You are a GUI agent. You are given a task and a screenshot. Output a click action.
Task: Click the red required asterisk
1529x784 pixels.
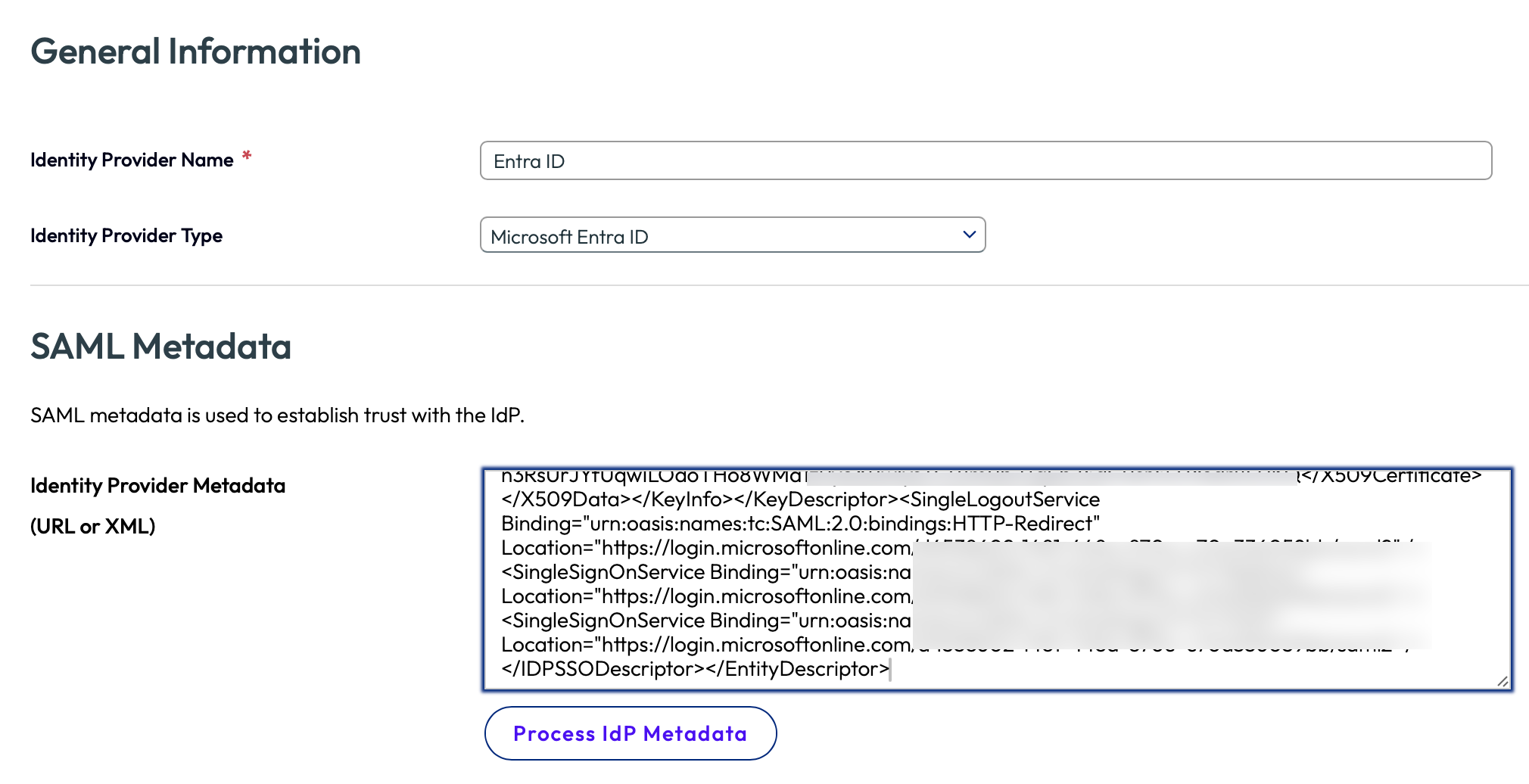click(x=246, y=157)
